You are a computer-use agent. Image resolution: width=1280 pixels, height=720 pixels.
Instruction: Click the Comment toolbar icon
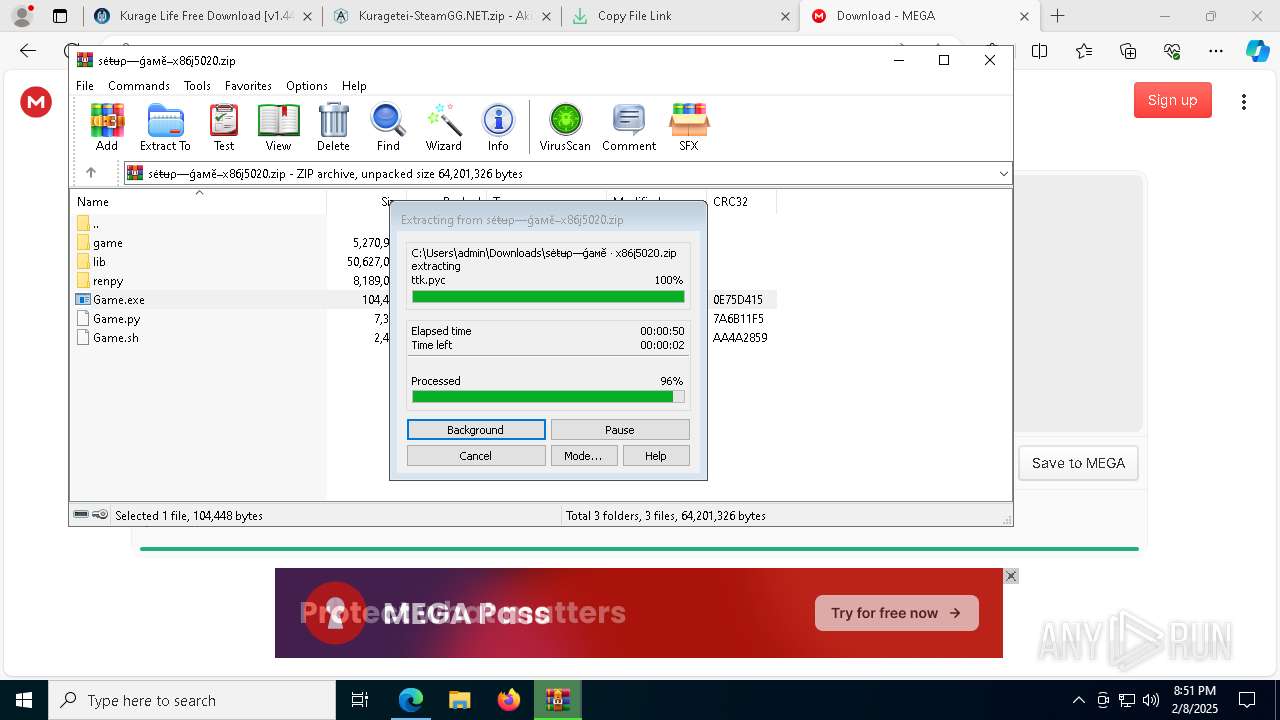[629, 127]
